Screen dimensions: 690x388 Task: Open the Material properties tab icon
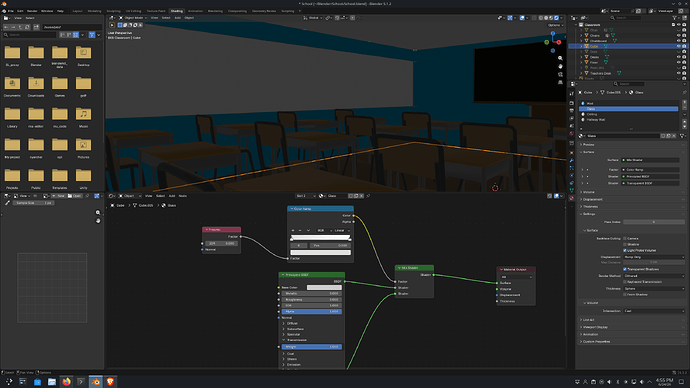572,198
